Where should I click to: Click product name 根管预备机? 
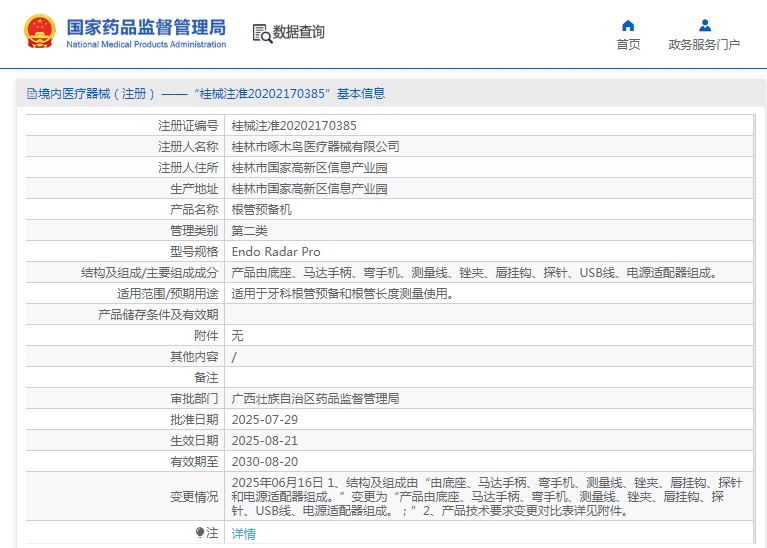pos(261,210)
